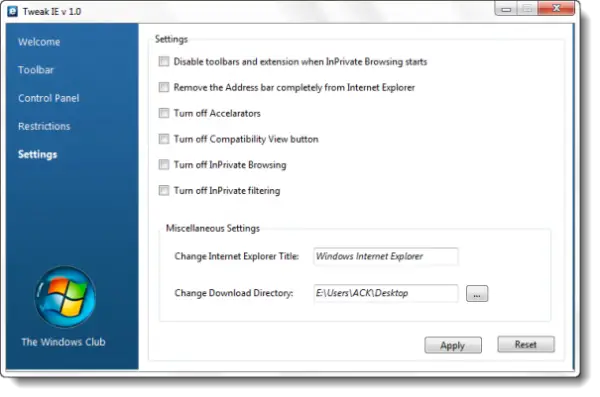Toggle Turn off Accelarators checkbox
Viewport: 600px width, 397px height.
click(x=164, y=113)
